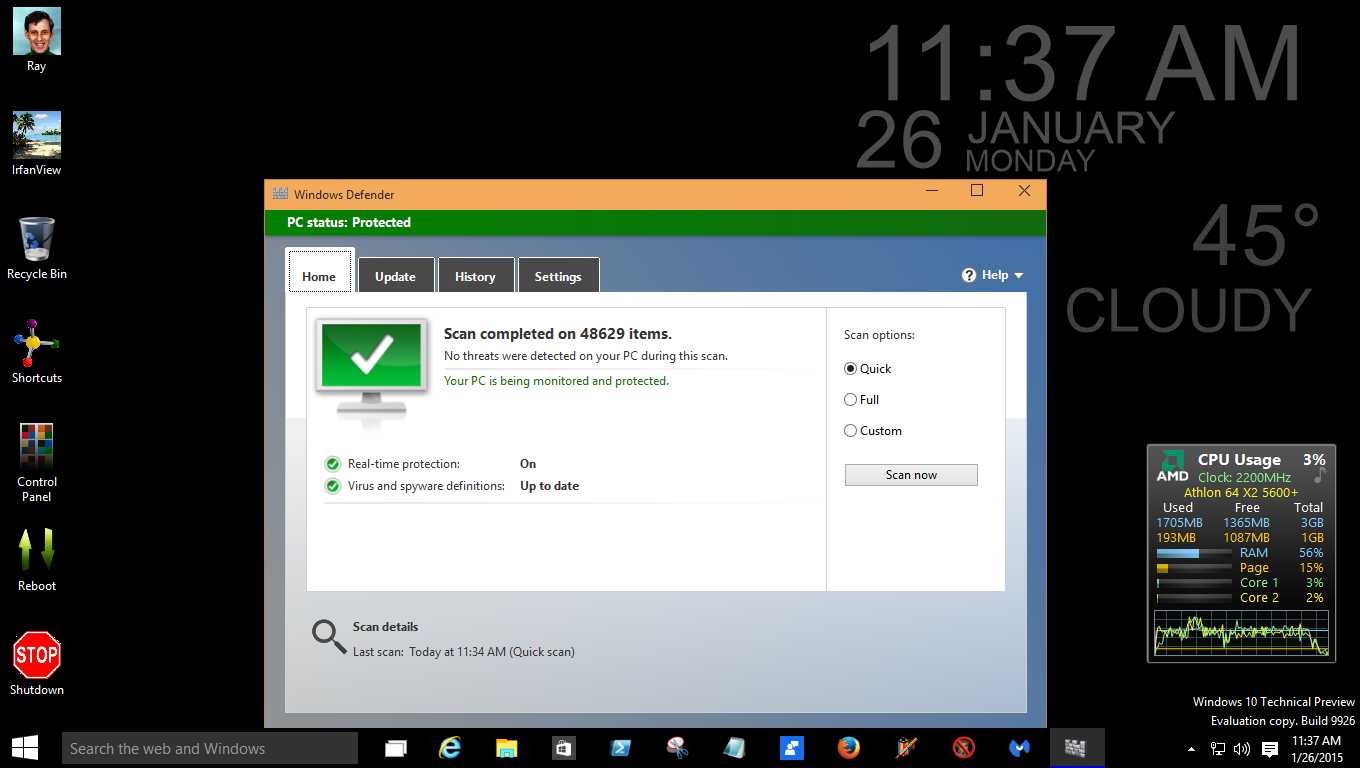Viewport: 1360px width, 768px height.
Task: Launch PowerShell from the taskbar
Action: [x=620, y=748]
